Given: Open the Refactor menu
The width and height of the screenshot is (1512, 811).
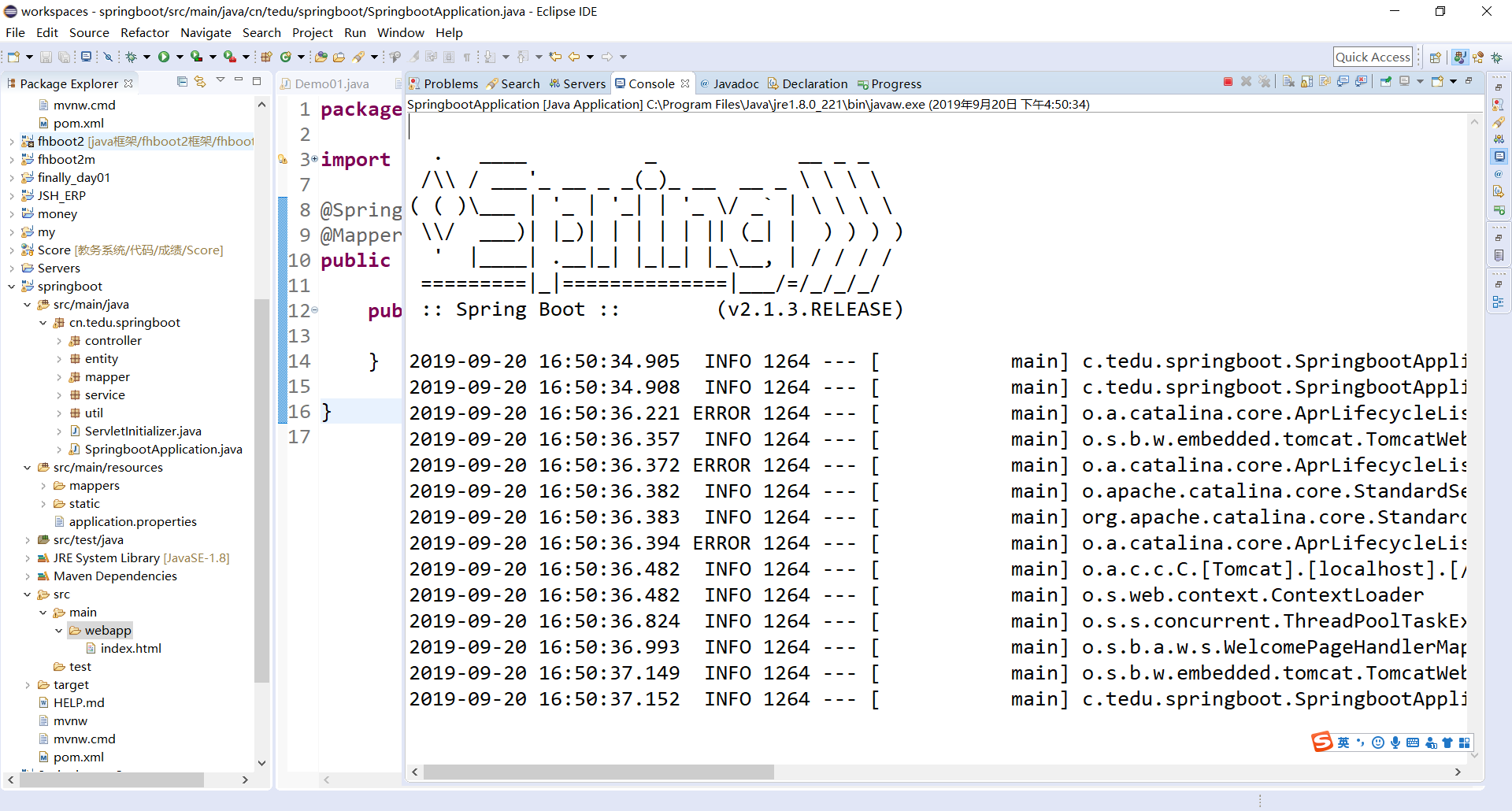Looking at the screenshot, I should click(145, 33).
